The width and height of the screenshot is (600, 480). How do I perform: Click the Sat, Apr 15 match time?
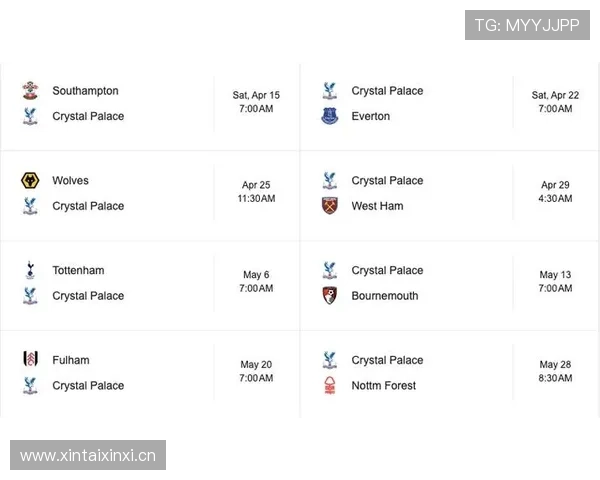(256, 102)
